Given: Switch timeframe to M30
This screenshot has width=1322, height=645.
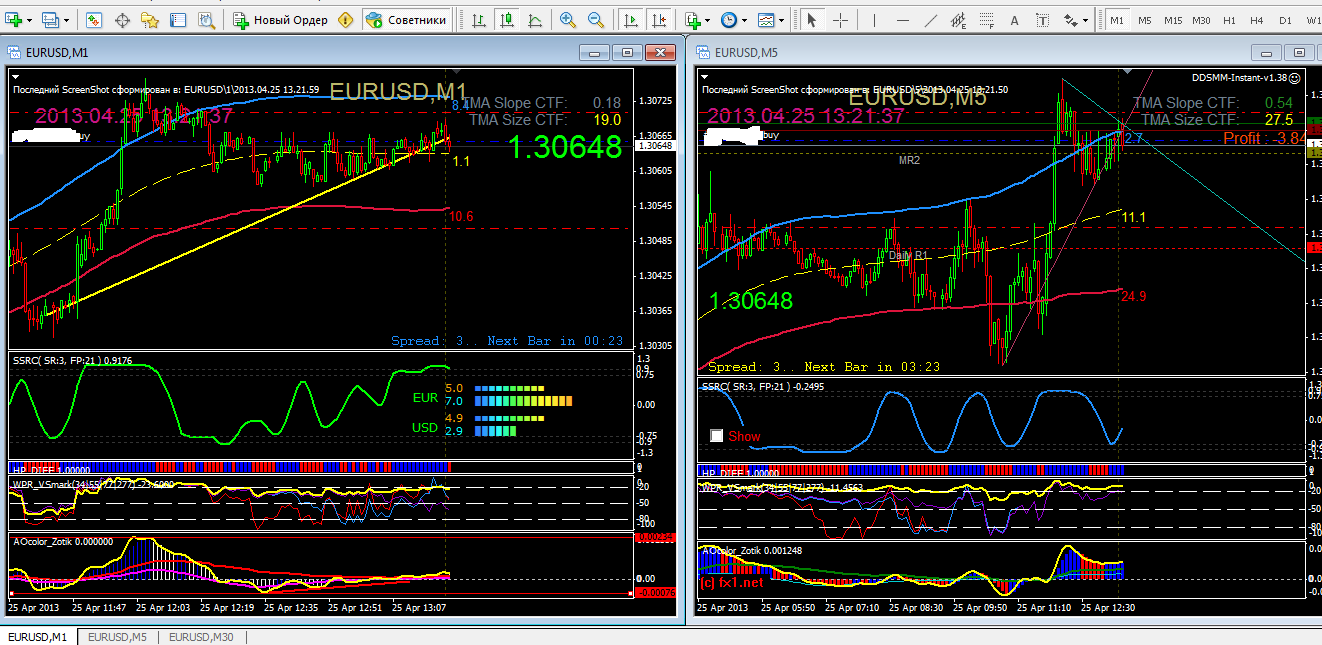Looking at the screenshot, I should pos(1201,19).
